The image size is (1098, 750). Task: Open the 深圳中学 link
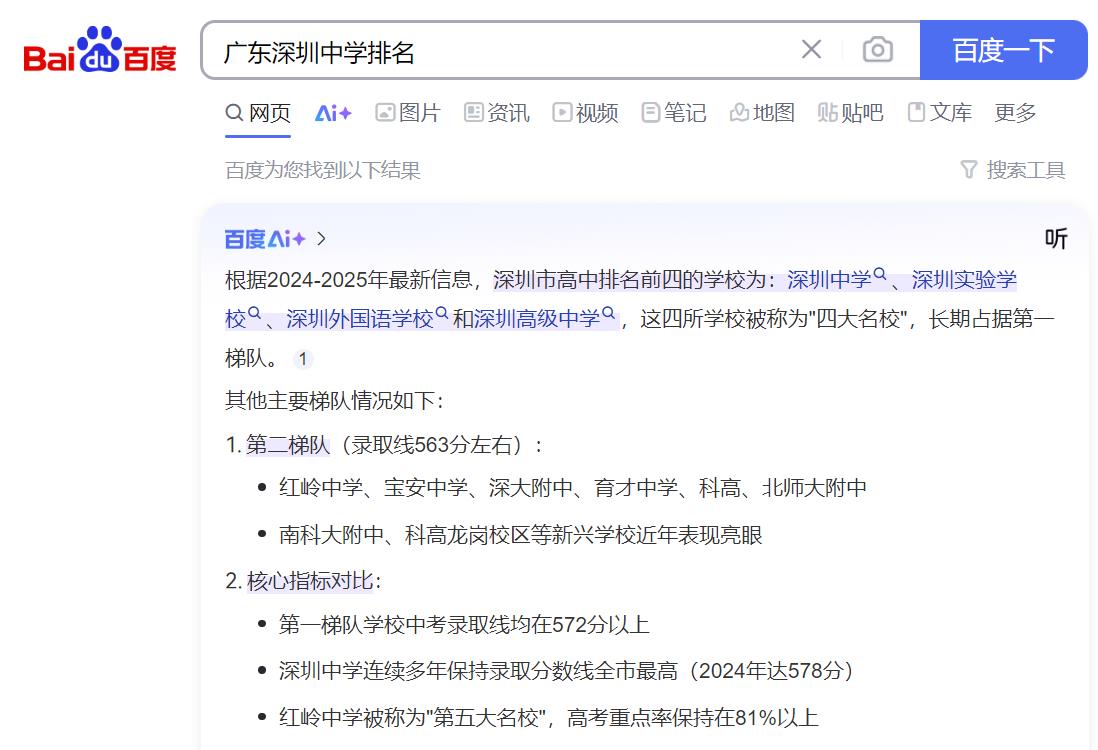pos(829,279)
